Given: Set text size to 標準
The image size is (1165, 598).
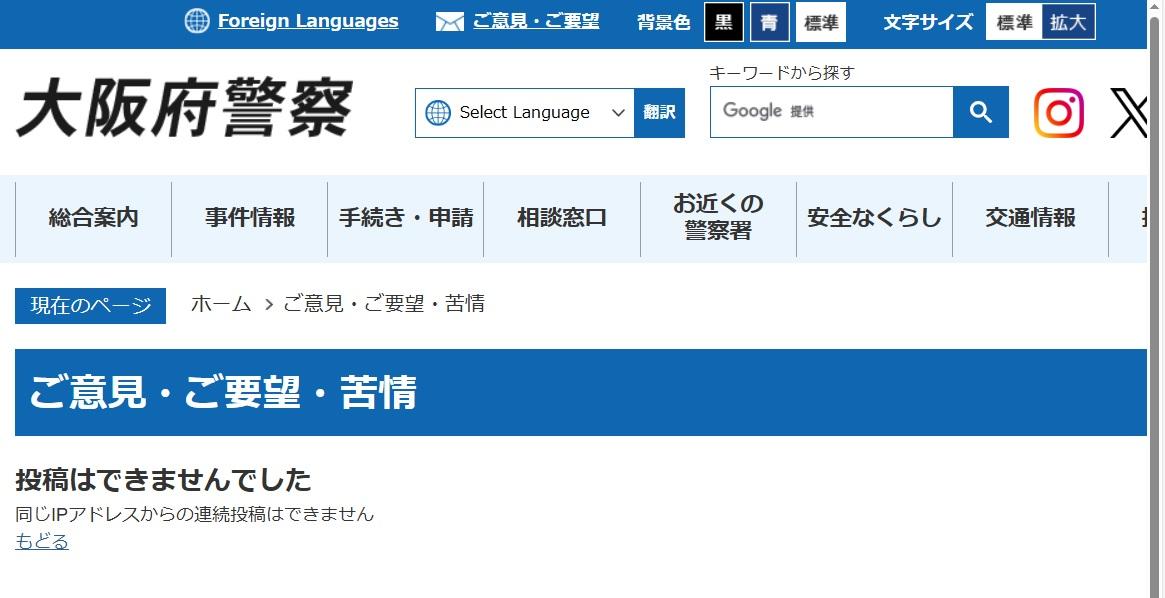Looking at the screenshot, I should pyautogui.click(x=1014, y=22).
